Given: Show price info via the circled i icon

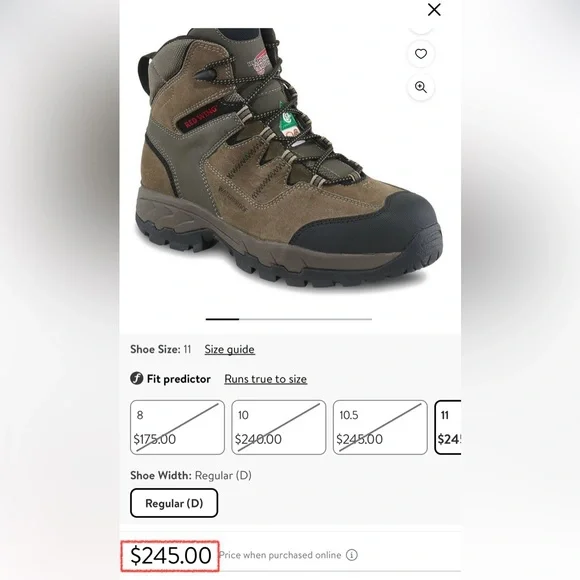Looking at the screenshot, I should (x=351, y=555).
